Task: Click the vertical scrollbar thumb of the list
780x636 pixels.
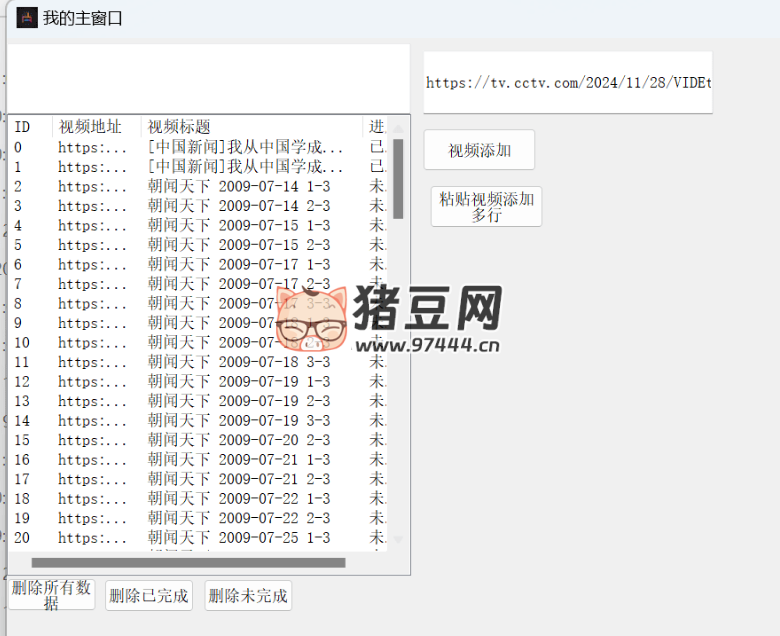Action: pyautogui.click(x=398, y=178)
